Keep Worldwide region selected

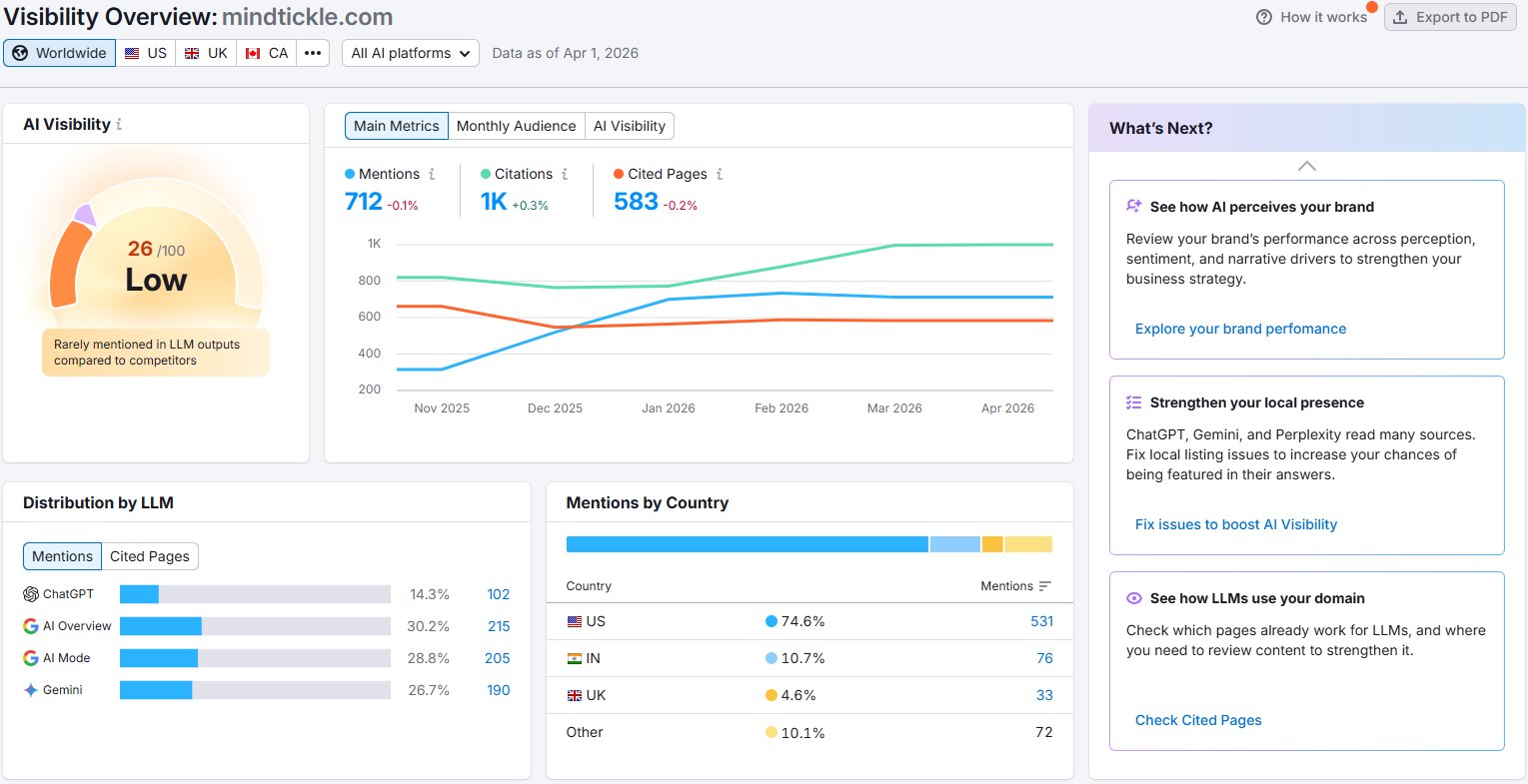tap(59, 52)
